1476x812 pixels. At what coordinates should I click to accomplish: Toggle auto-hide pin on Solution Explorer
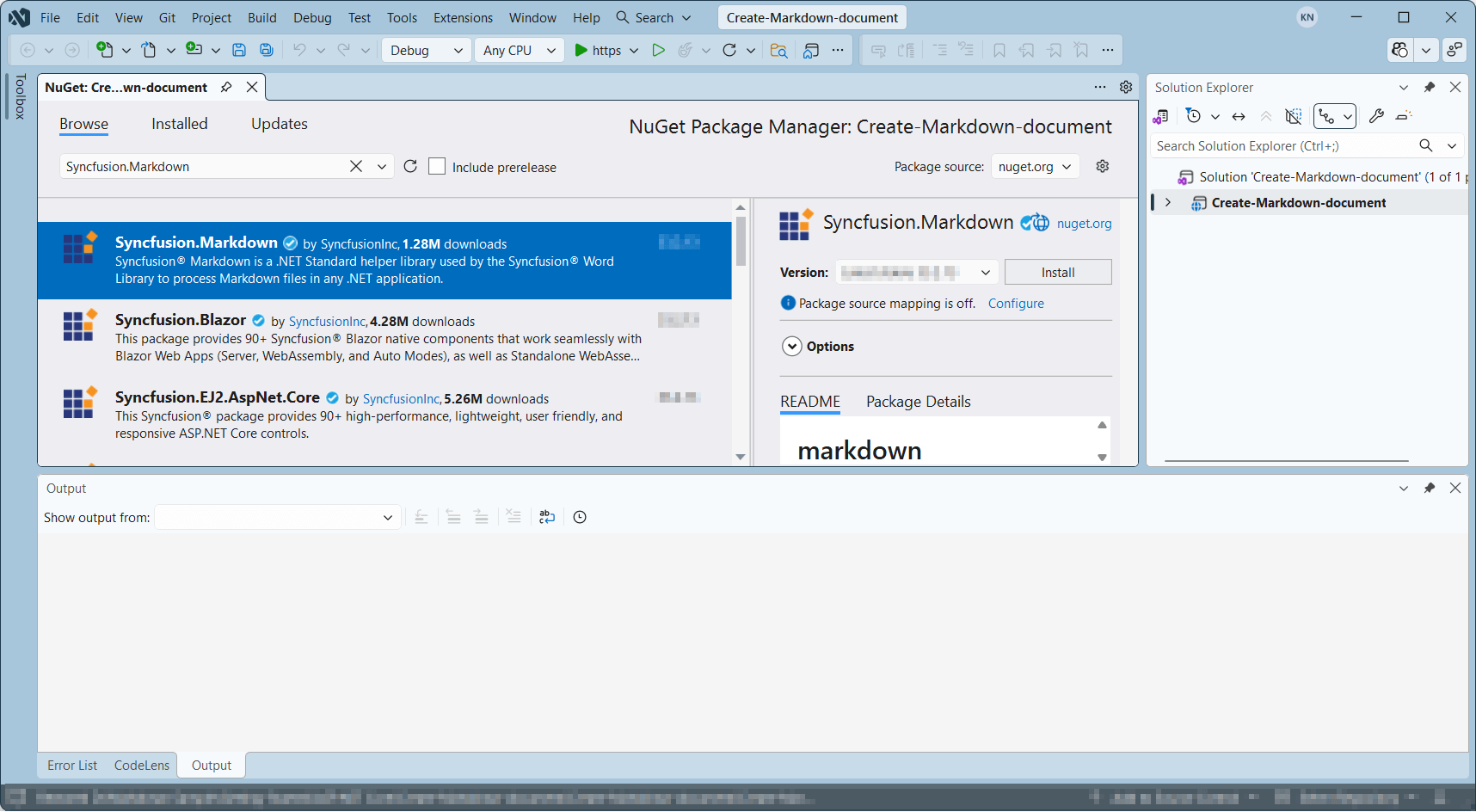tap(1430, 87)
